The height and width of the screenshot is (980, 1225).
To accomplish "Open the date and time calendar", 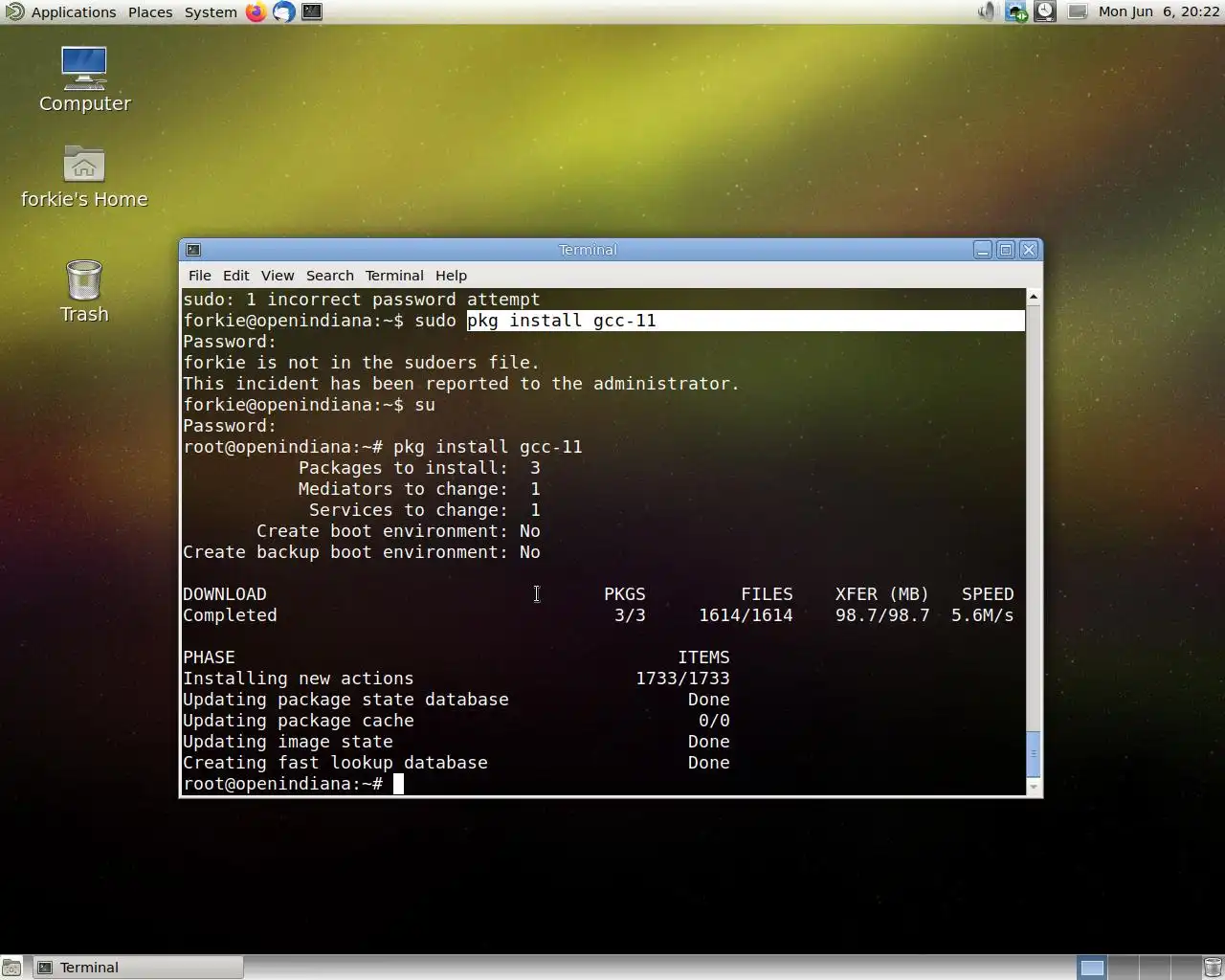I will click(x=1159, y=11).
